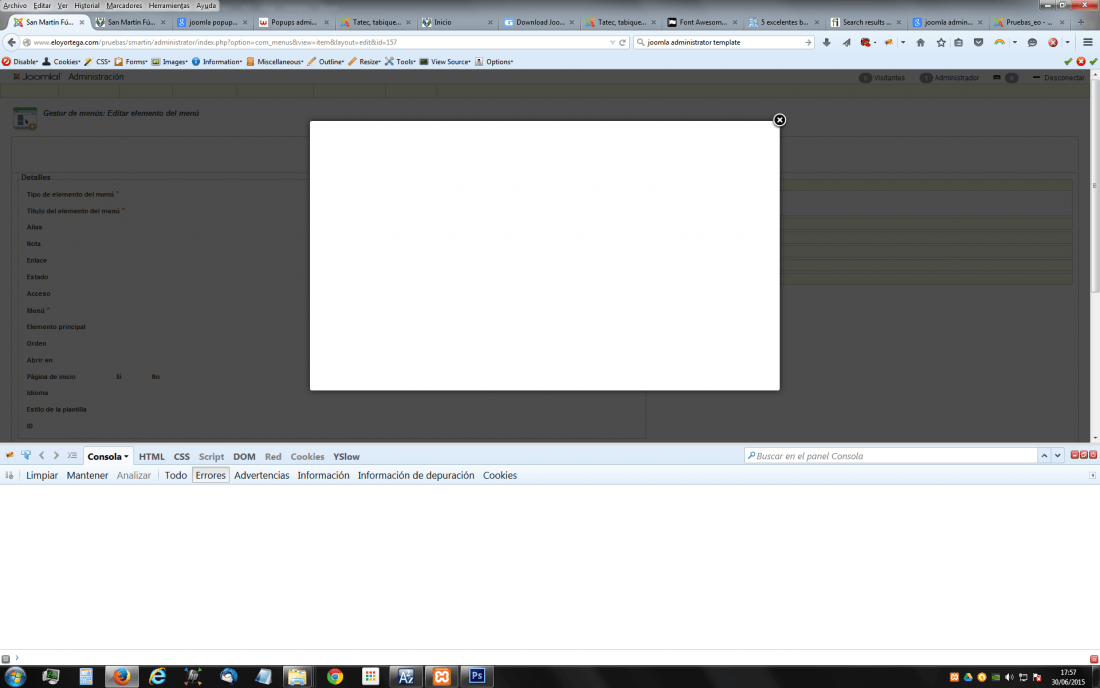Open the Historial menu
This screenshot has width=1100, height=688.
[x=87, y=6]
